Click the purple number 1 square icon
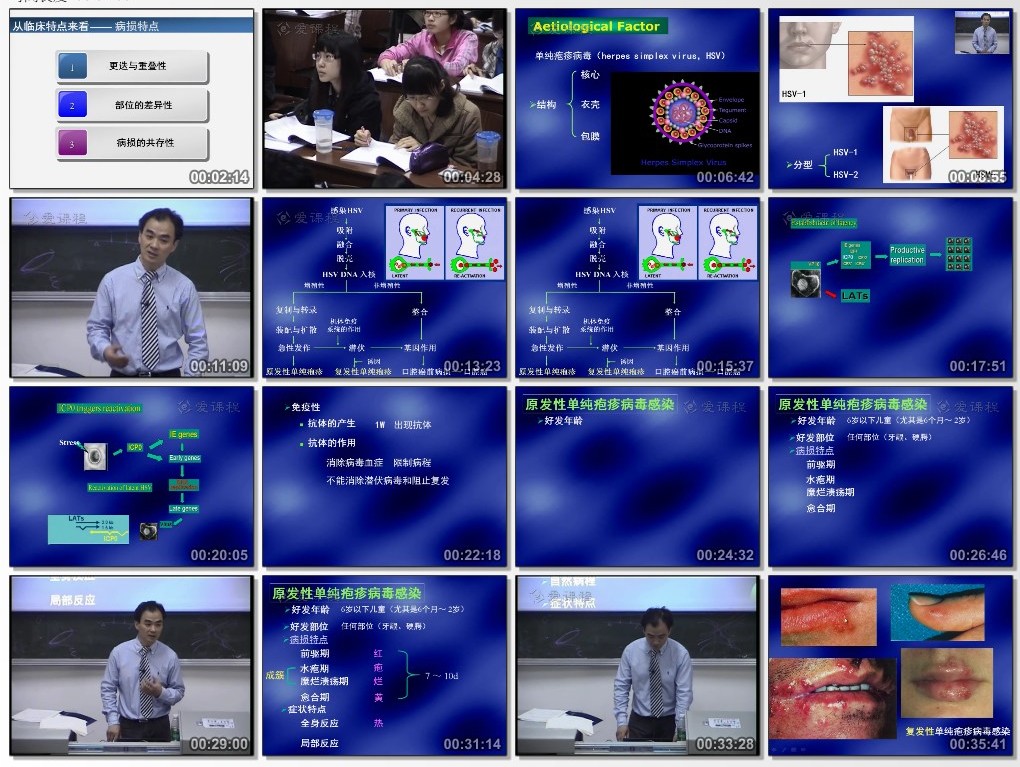 point(72,67)
